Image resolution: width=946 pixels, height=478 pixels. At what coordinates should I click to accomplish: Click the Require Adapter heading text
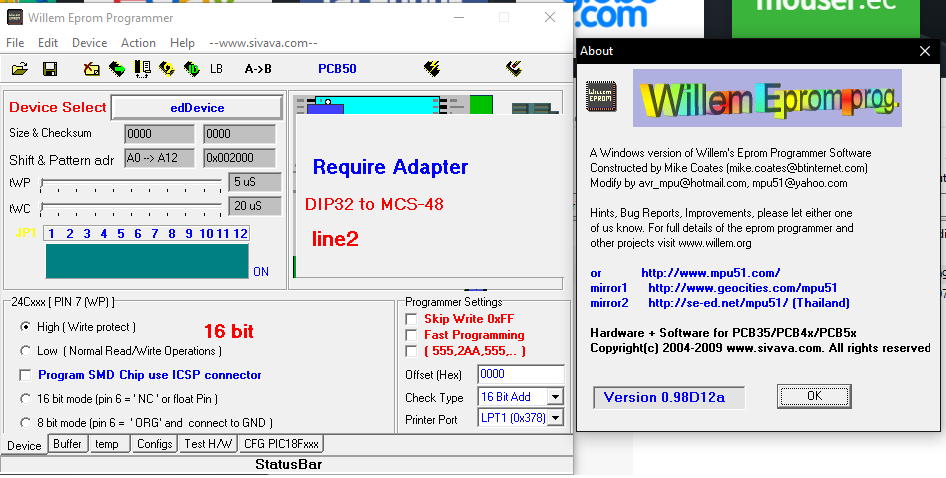390,167
